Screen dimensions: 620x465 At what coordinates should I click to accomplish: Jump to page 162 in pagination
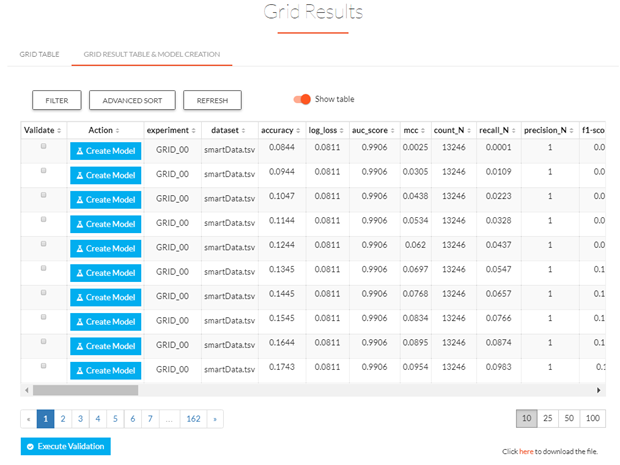pyautogui.click(x=192, y=418)
